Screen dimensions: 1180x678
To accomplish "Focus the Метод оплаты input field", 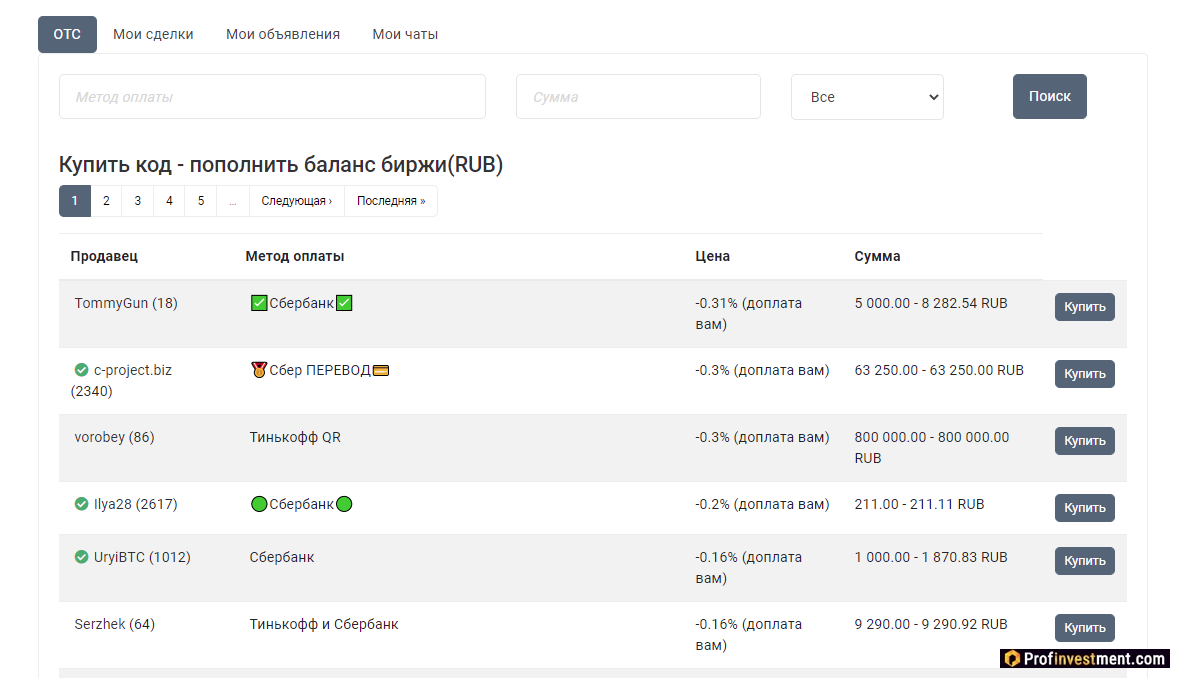I will pyautogui.click(x=272, y=97).
